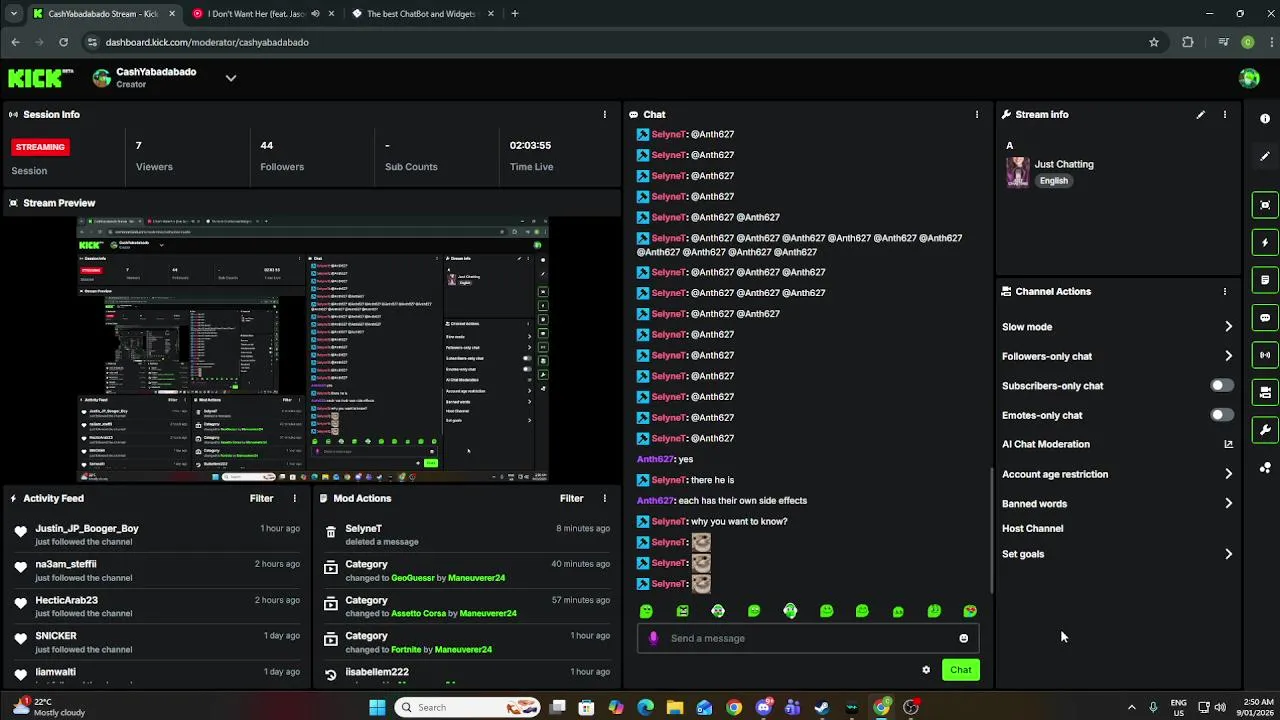The width and height of the screenshot is (1280, 720).
Task: Open Steam from the taskbar
Action: [x=822, y=707]
